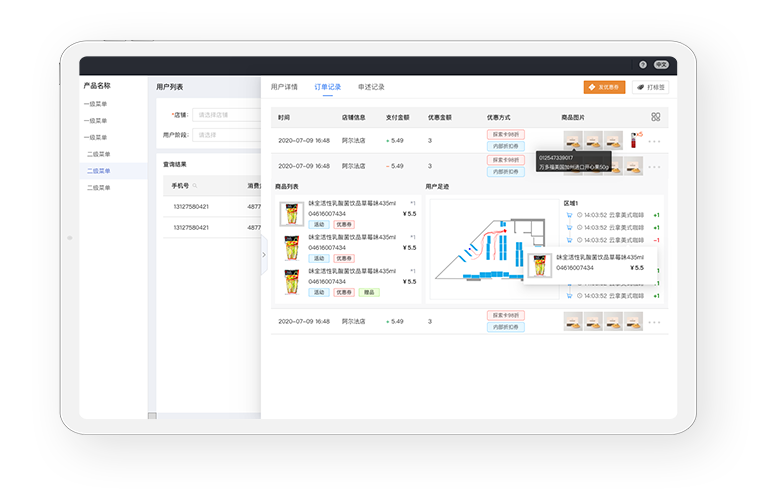Click the search icon beside 手机号 column
The image size is (760, 500).
click(195, 186)
